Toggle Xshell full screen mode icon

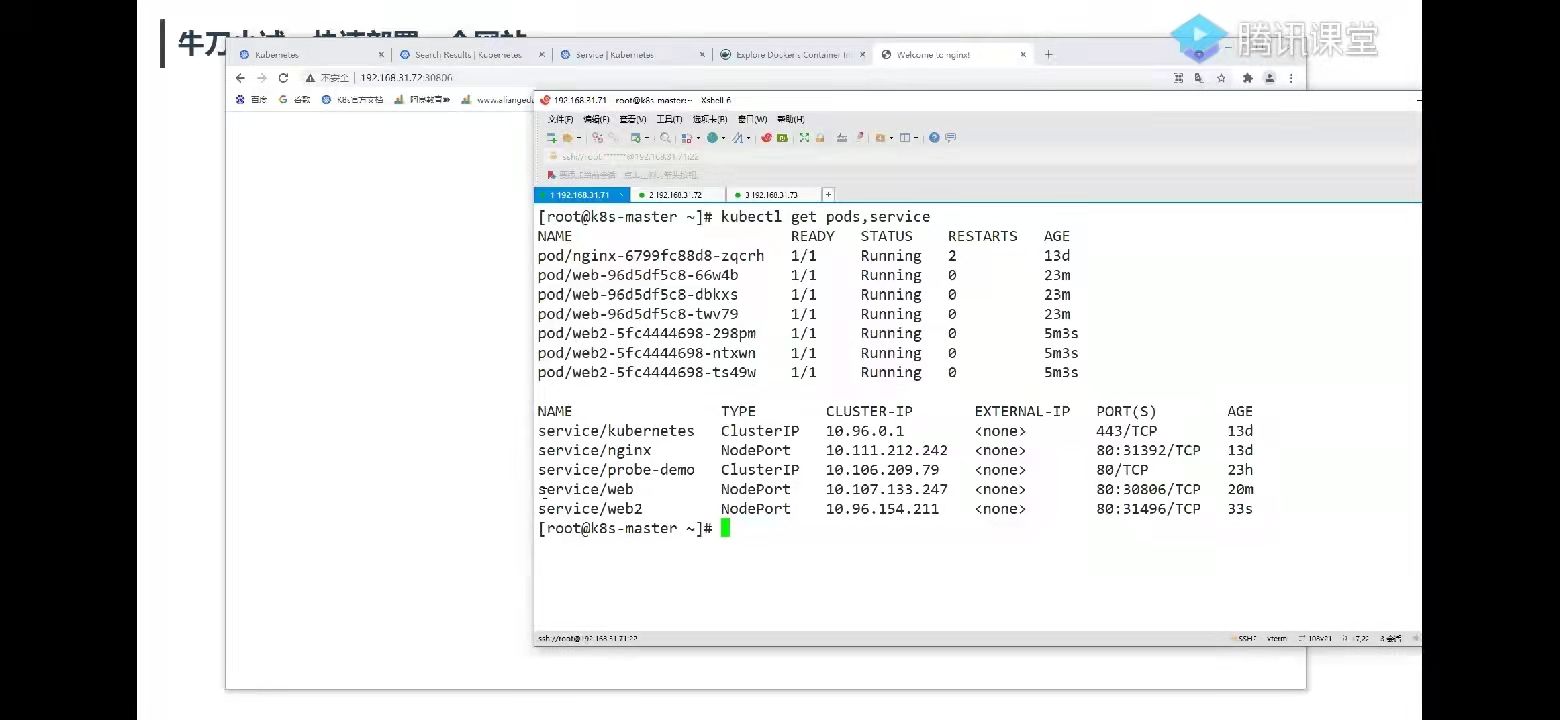(804, 138)
